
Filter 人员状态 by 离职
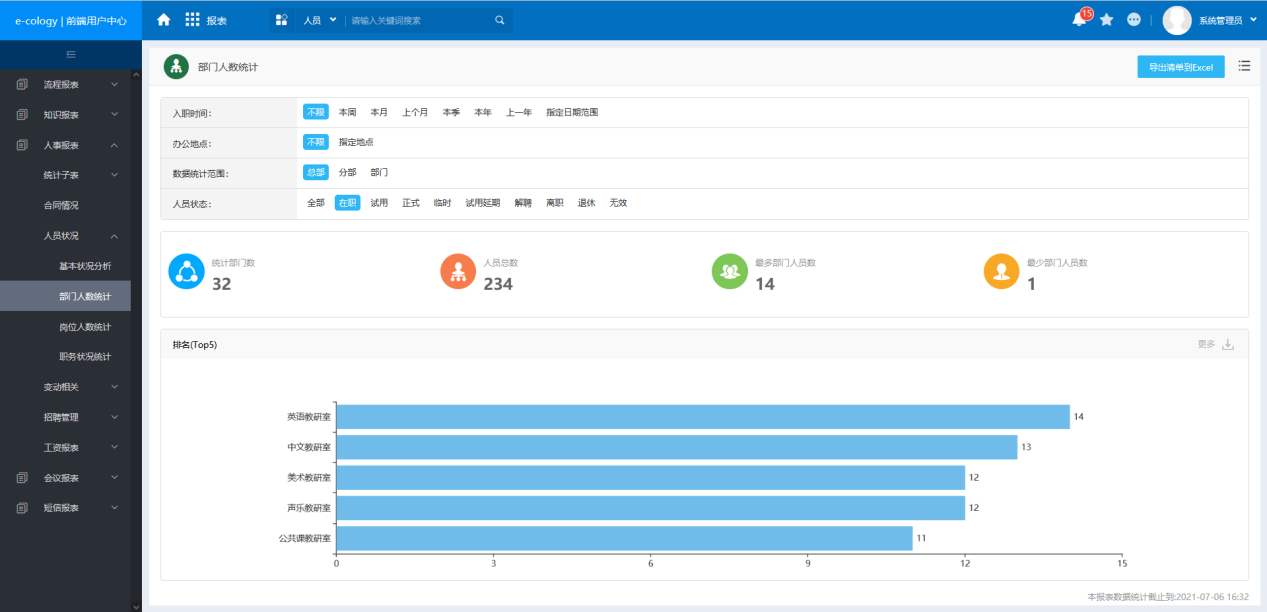tap(555, 203)
